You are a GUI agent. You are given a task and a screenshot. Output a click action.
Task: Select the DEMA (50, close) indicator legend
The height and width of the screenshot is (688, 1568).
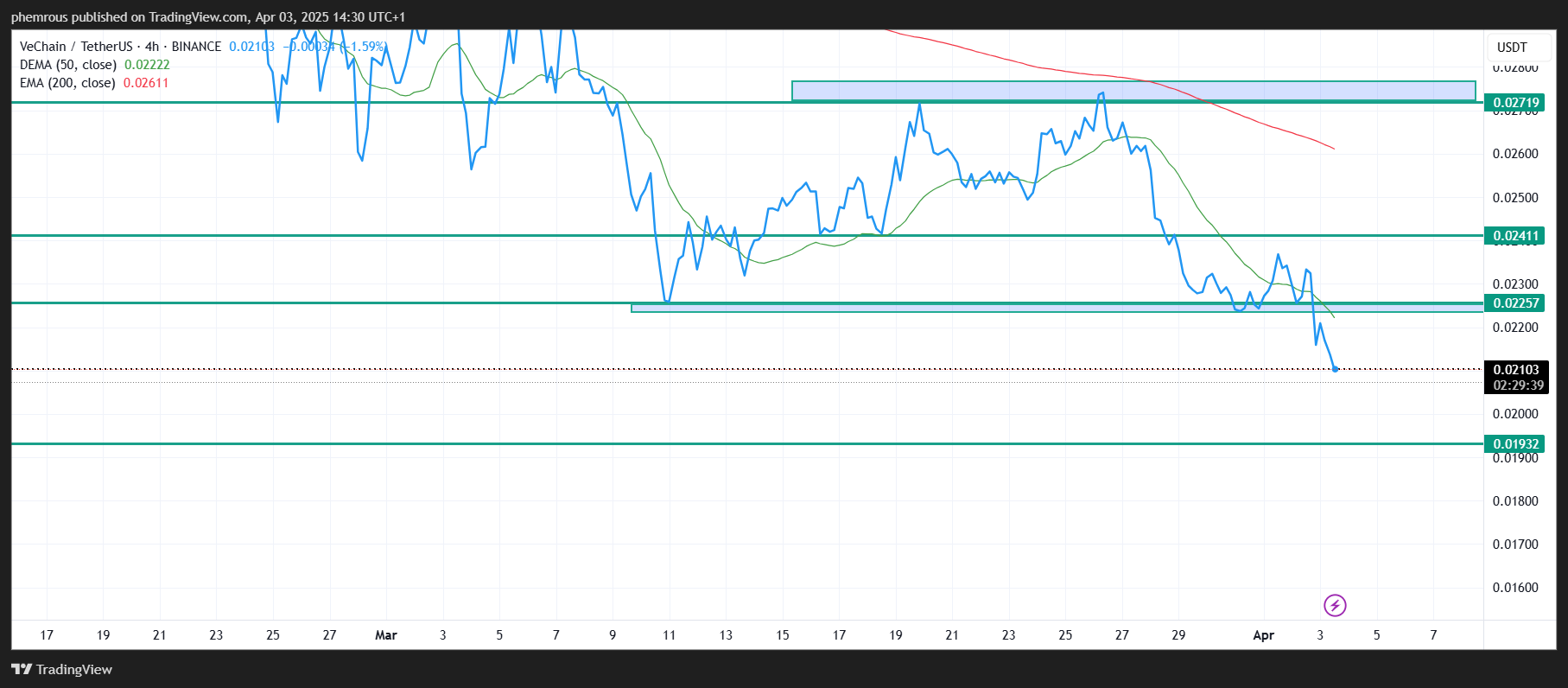pyautogui.click(x=68, y=65)
